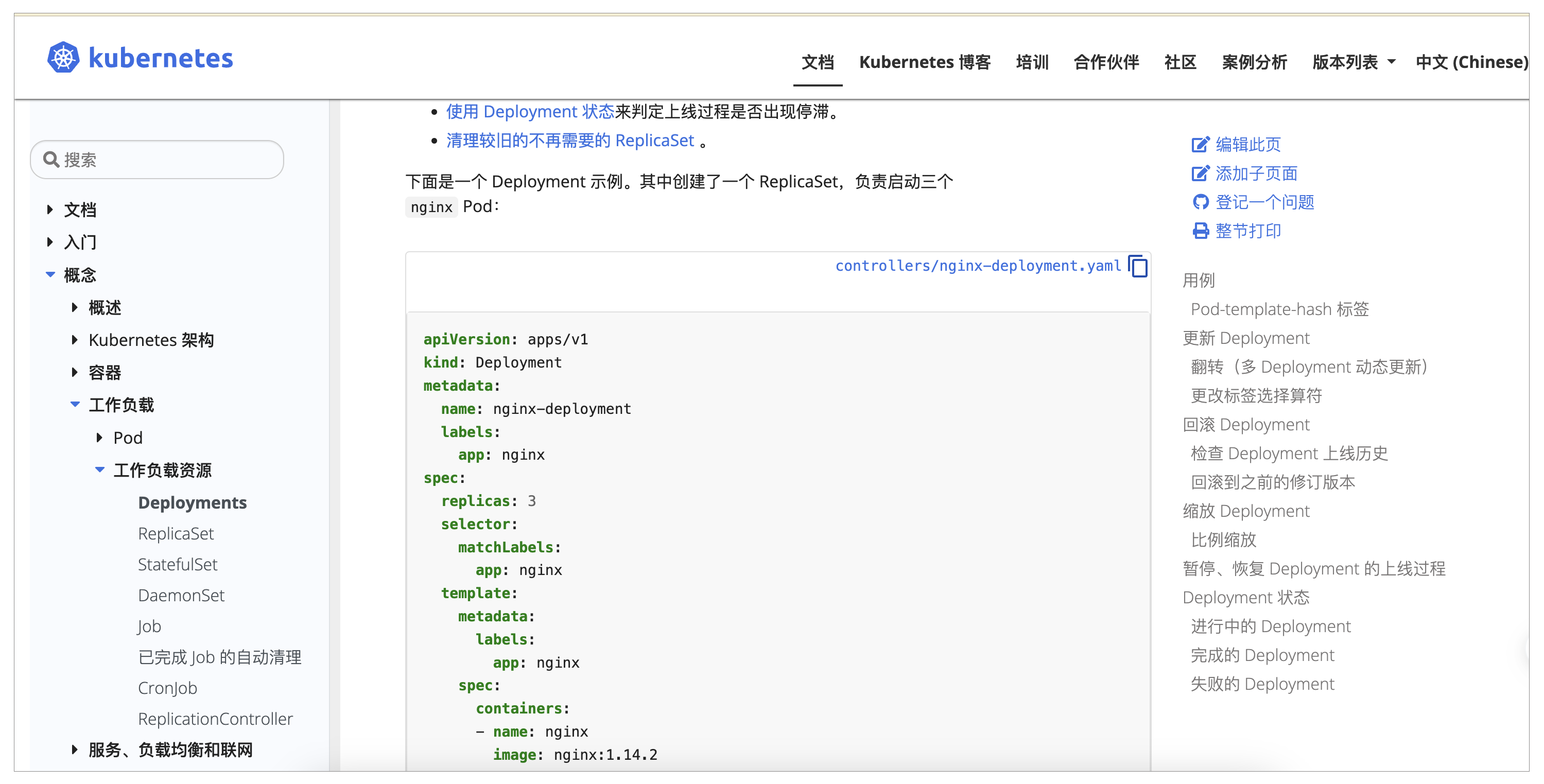Select 已完成 Job 的自动清理 in sidebar
Viewport: 1544px width, 784px height.
pos(219,657)
